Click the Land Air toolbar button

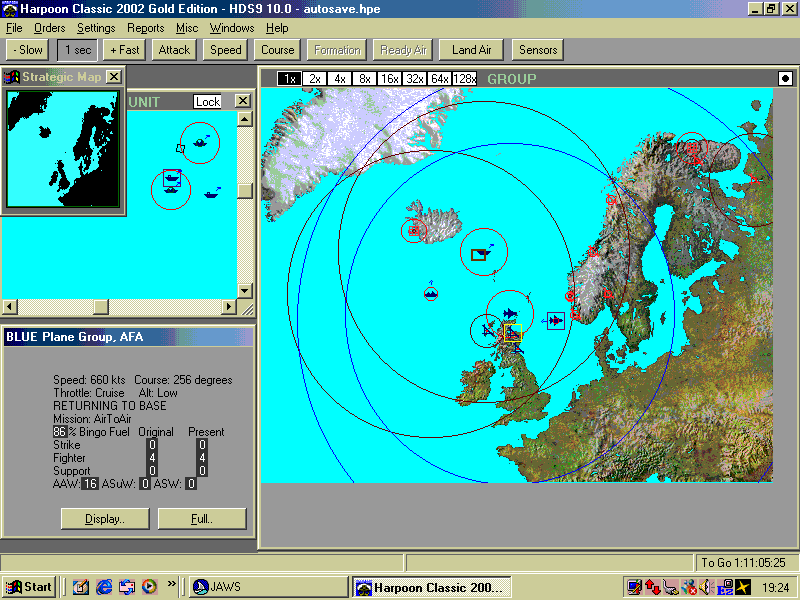click(471, 50)
